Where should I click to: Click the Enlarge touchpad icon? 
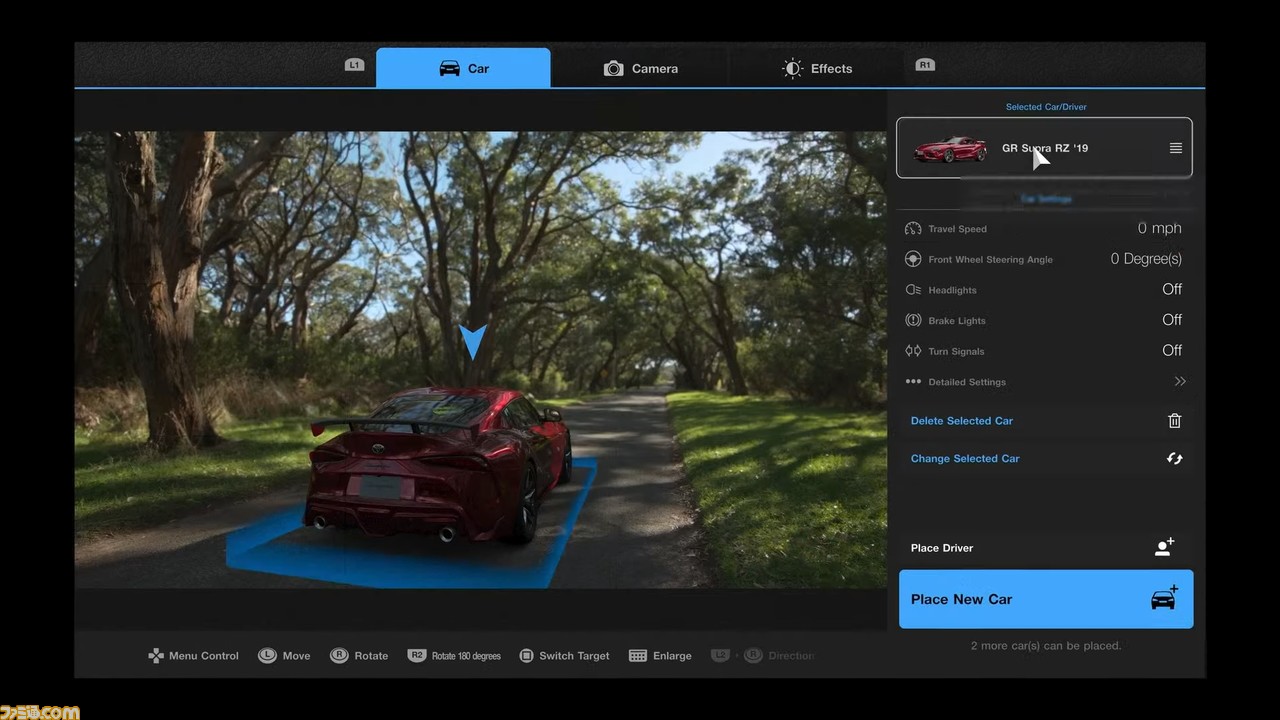638,656
